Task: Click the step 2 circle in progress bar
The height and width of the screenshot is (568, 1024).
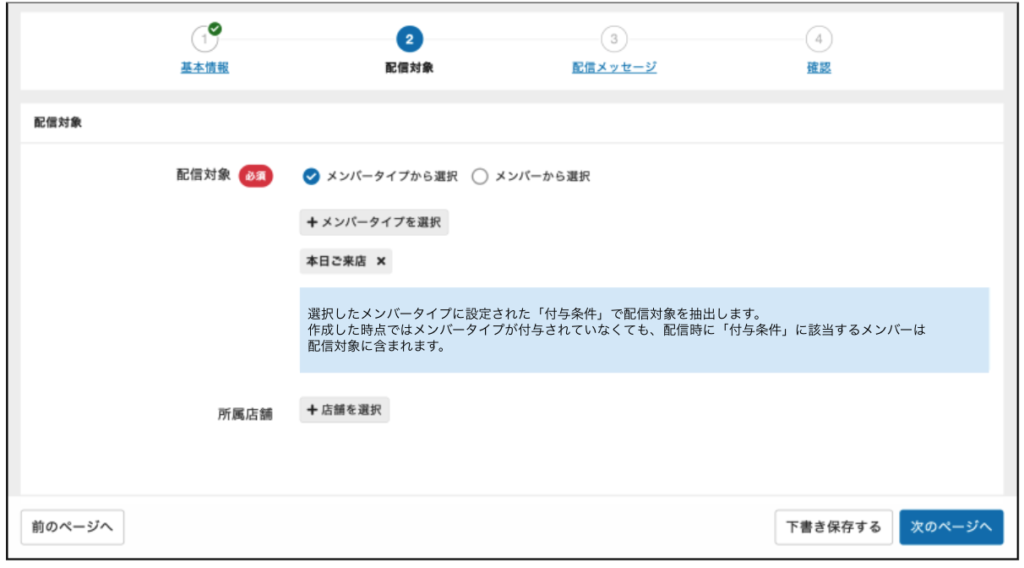Action: click(x=408, y=40)
